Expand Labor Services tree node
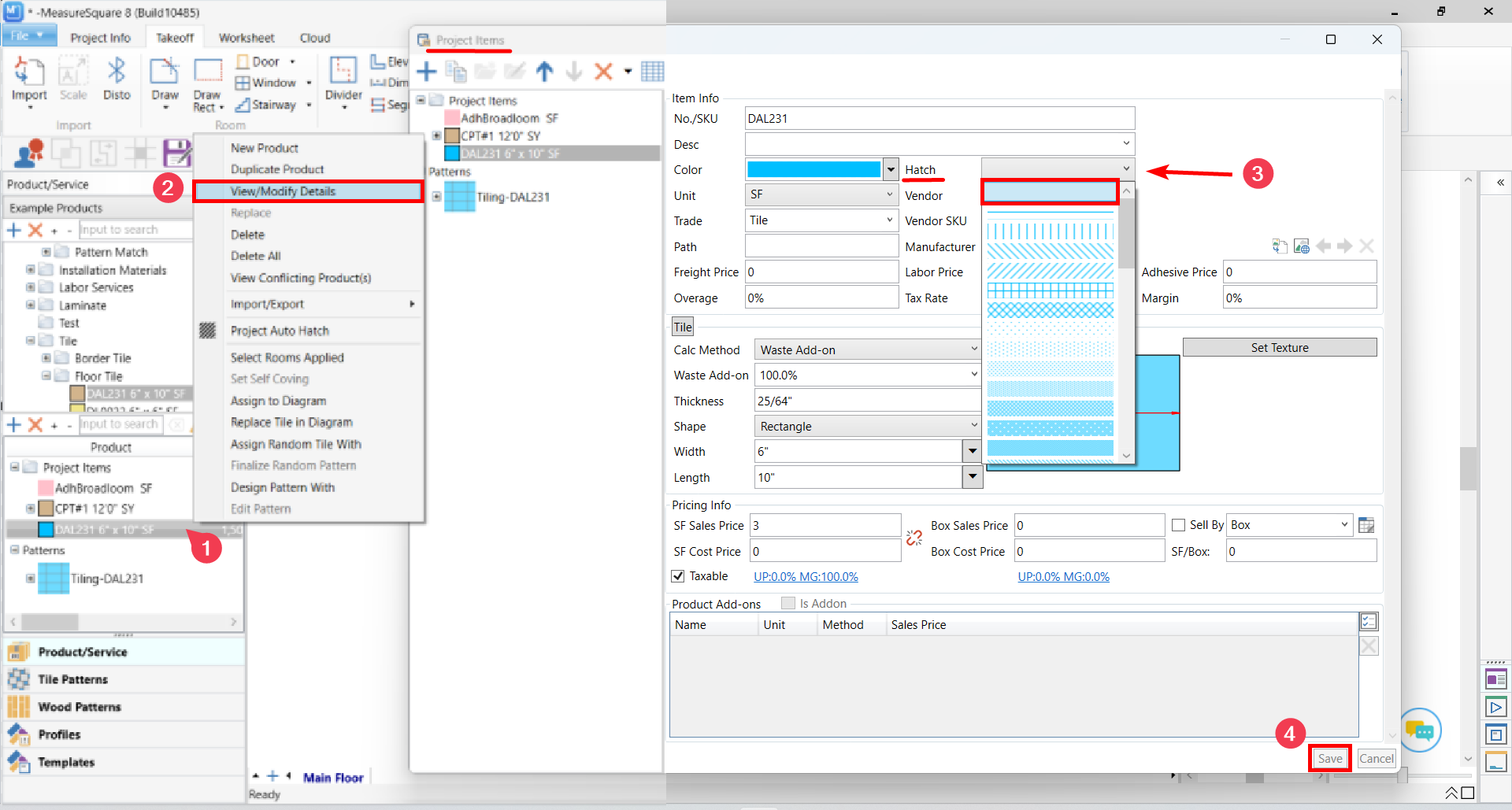This screenshot has height=810, width=1512. coord(31,287)
